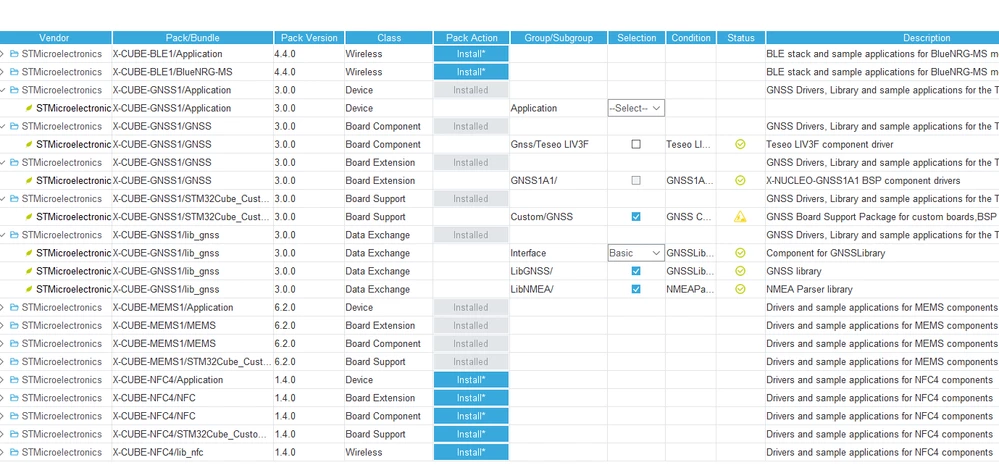Click the green leaf icon of the Gnss/Teseo LIV3F row
Viewport: 999px width, 470px height.
click(29, 145)
